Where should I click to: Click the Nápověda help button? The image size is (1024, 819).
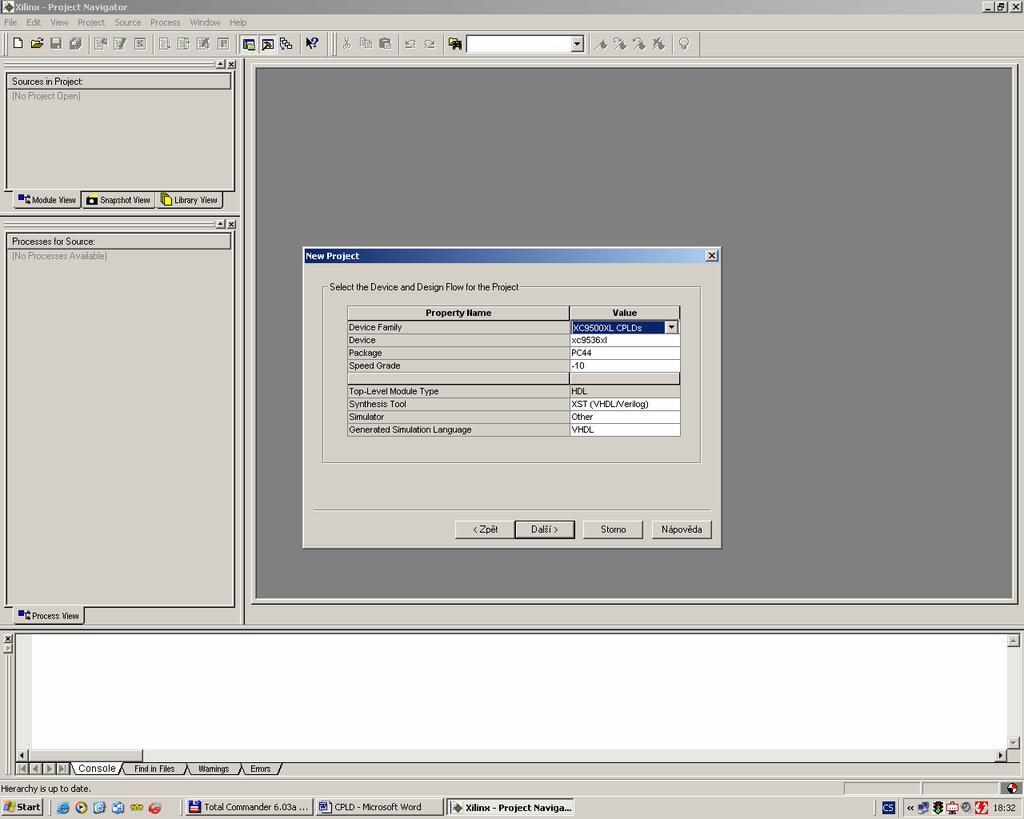coord(681,530)
